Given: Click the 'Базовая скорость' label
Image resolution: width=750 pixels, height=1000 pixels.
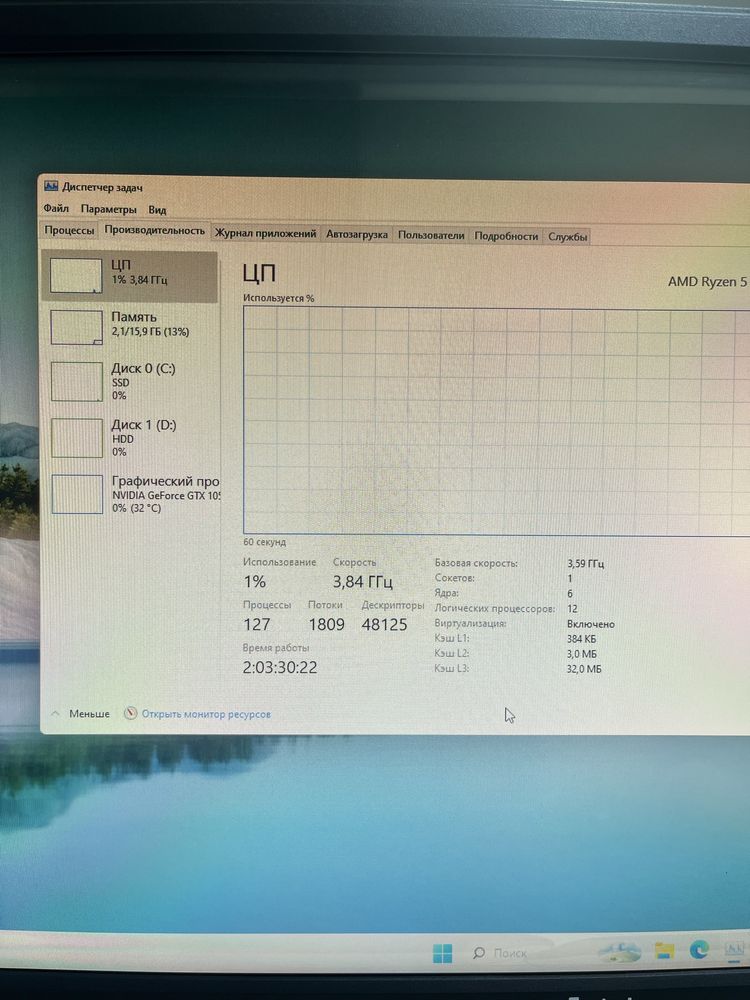Looking at the screenshot, I should (476, 563).
